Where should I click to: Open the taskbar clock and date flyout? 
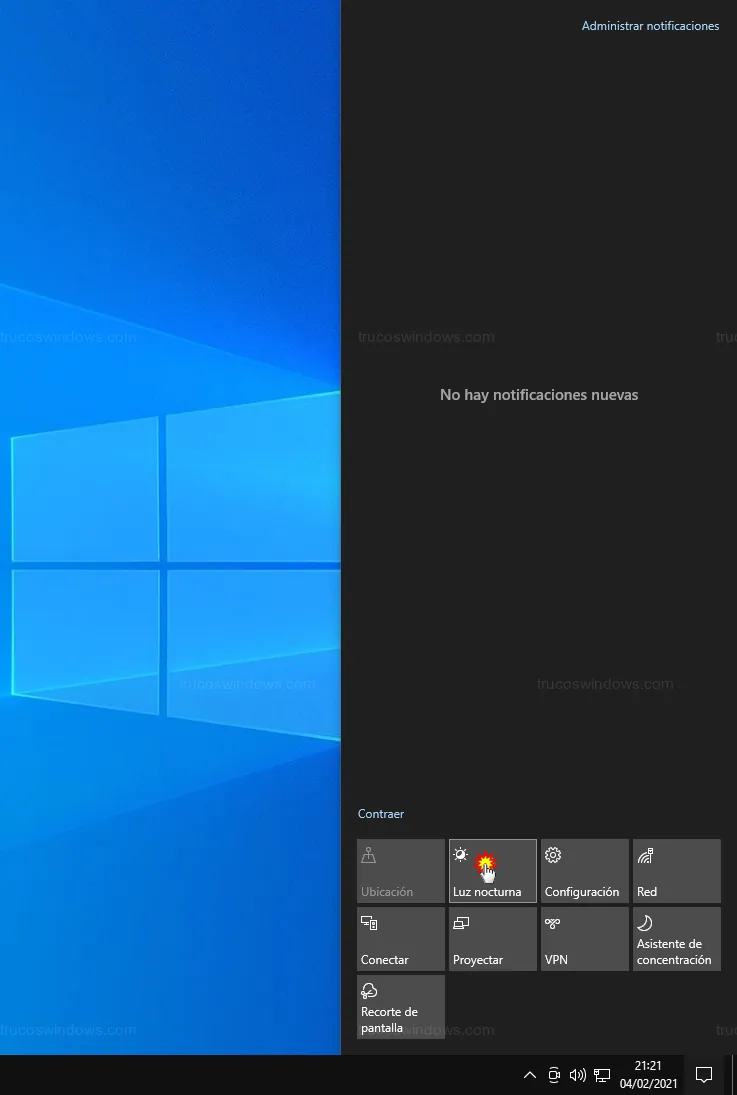click(x=648, y=1075)
